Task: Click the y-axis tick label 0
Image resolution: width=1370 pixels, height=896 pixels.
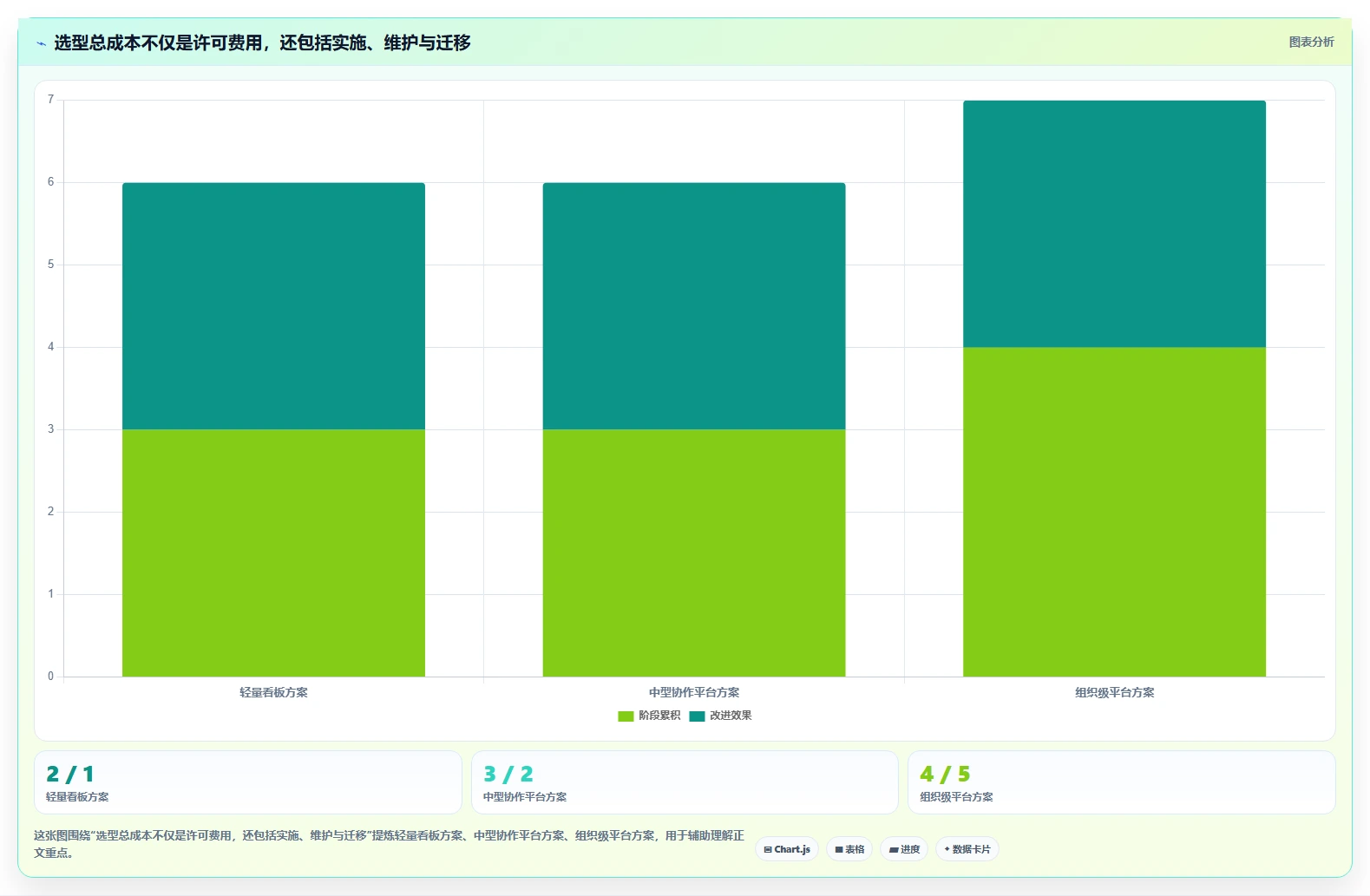Action: pos(50,677)
